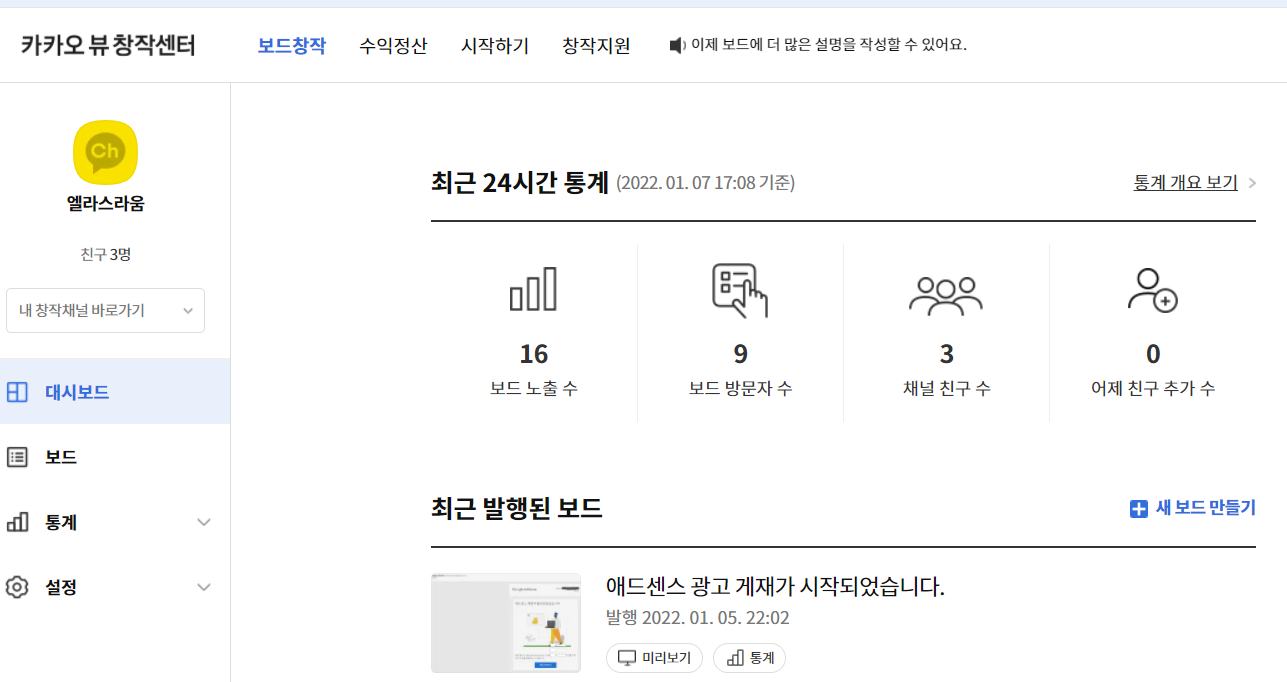Screen dimensions: 1287x682
Task: Click the 최근 발행된 보드 heading
Action: coord(517,509)
